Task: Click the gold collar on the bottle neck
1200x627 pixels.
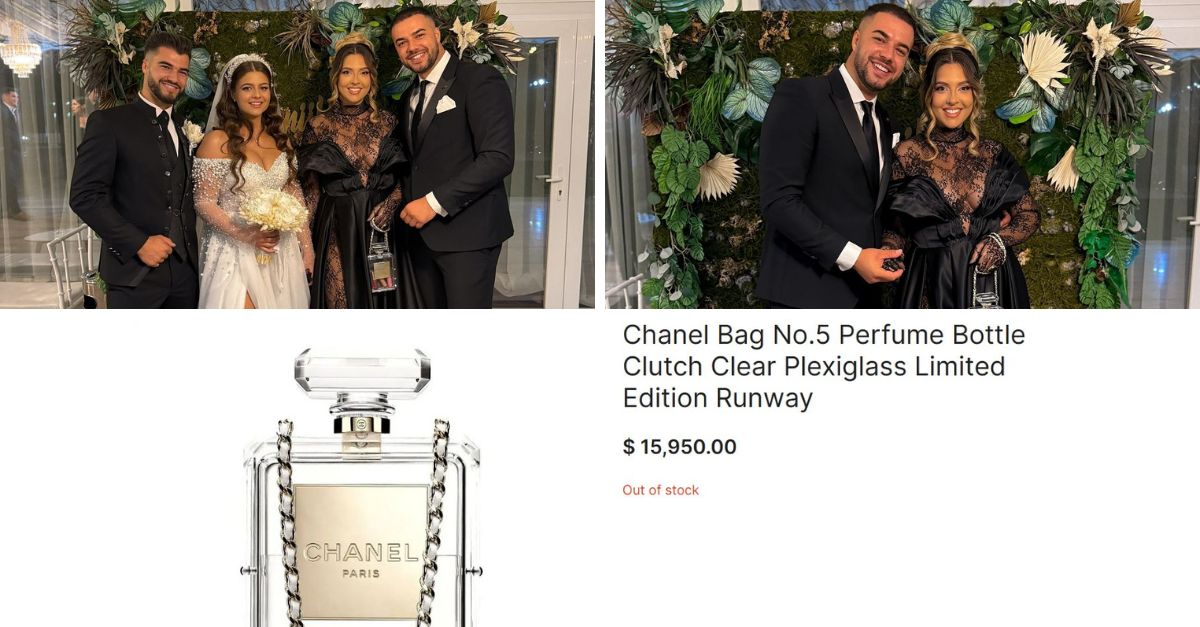Action: [361, 426]
